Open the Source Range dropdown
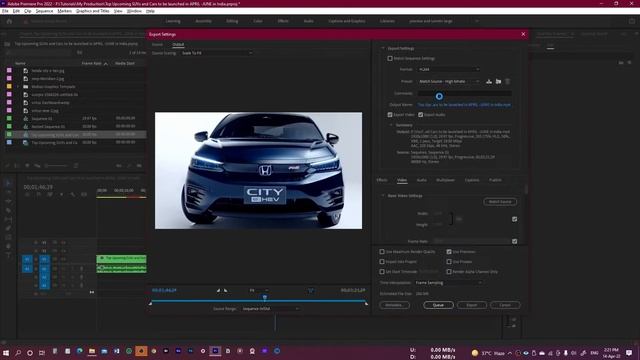Viewport: 640px width, 360px height. [270, 309]
